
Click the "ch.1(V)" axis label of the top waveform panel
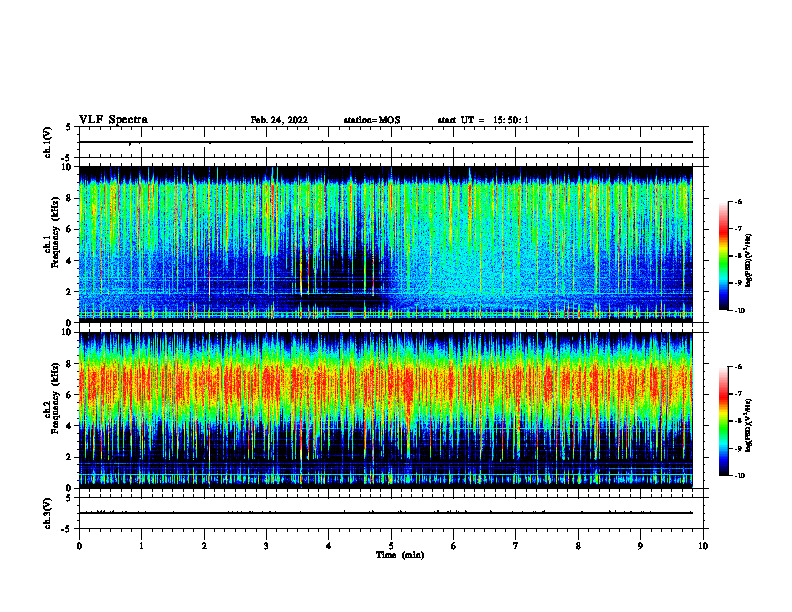click(x=47, y=142)
